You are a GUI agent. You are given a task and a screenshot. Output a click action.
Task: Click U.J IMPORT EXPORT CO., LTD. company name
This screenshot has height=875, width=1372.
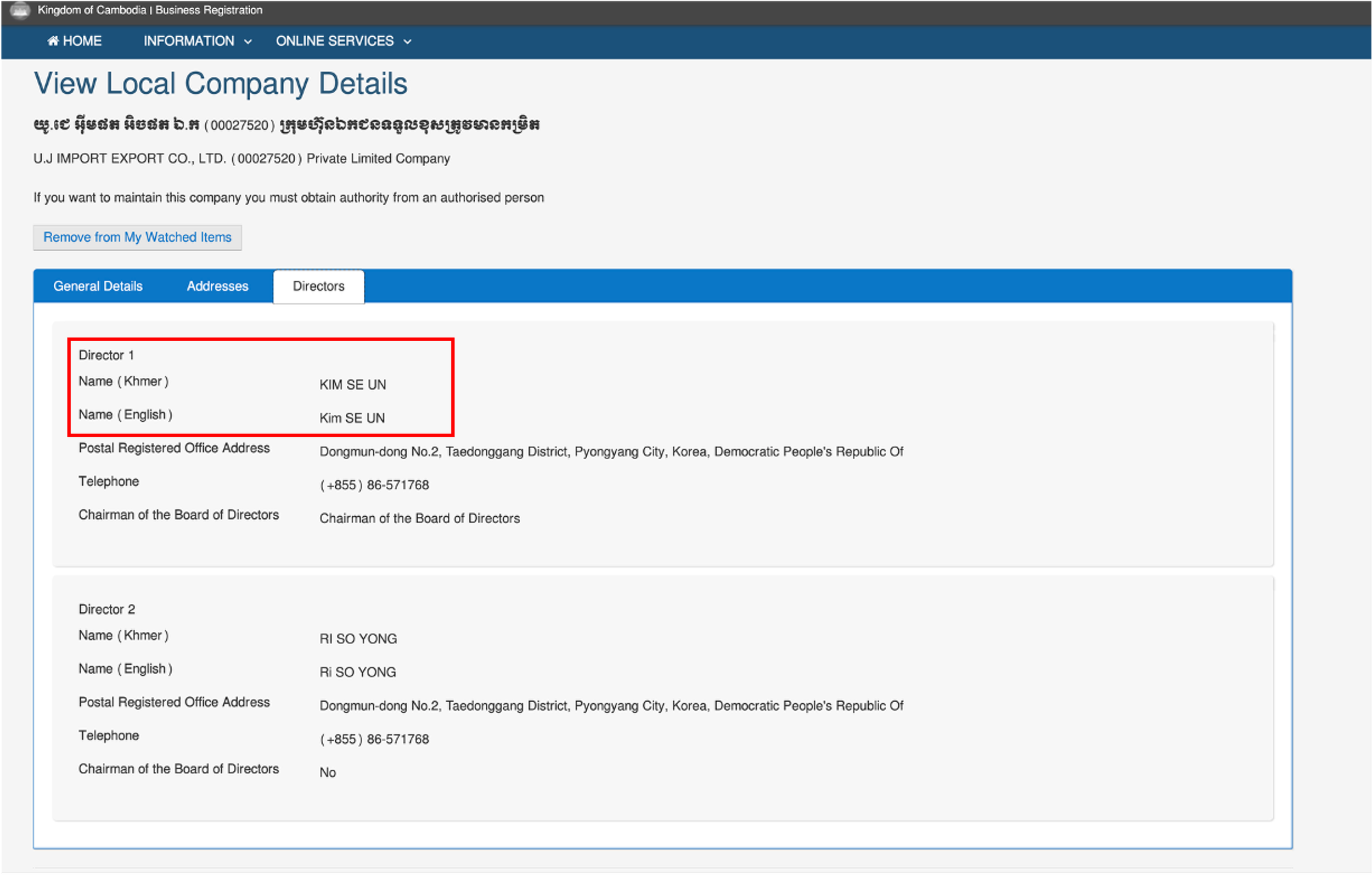click(x=130, y=159)
